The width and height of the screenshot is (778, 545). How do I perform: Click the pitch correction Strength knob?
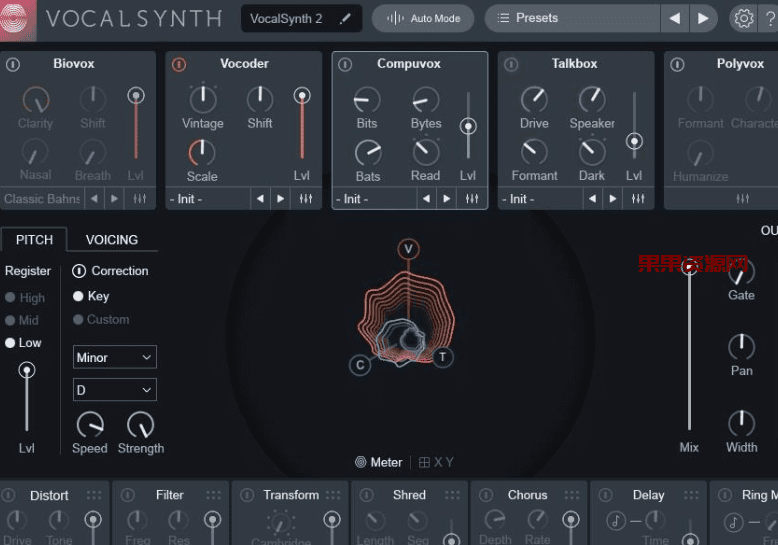[141, 425]
